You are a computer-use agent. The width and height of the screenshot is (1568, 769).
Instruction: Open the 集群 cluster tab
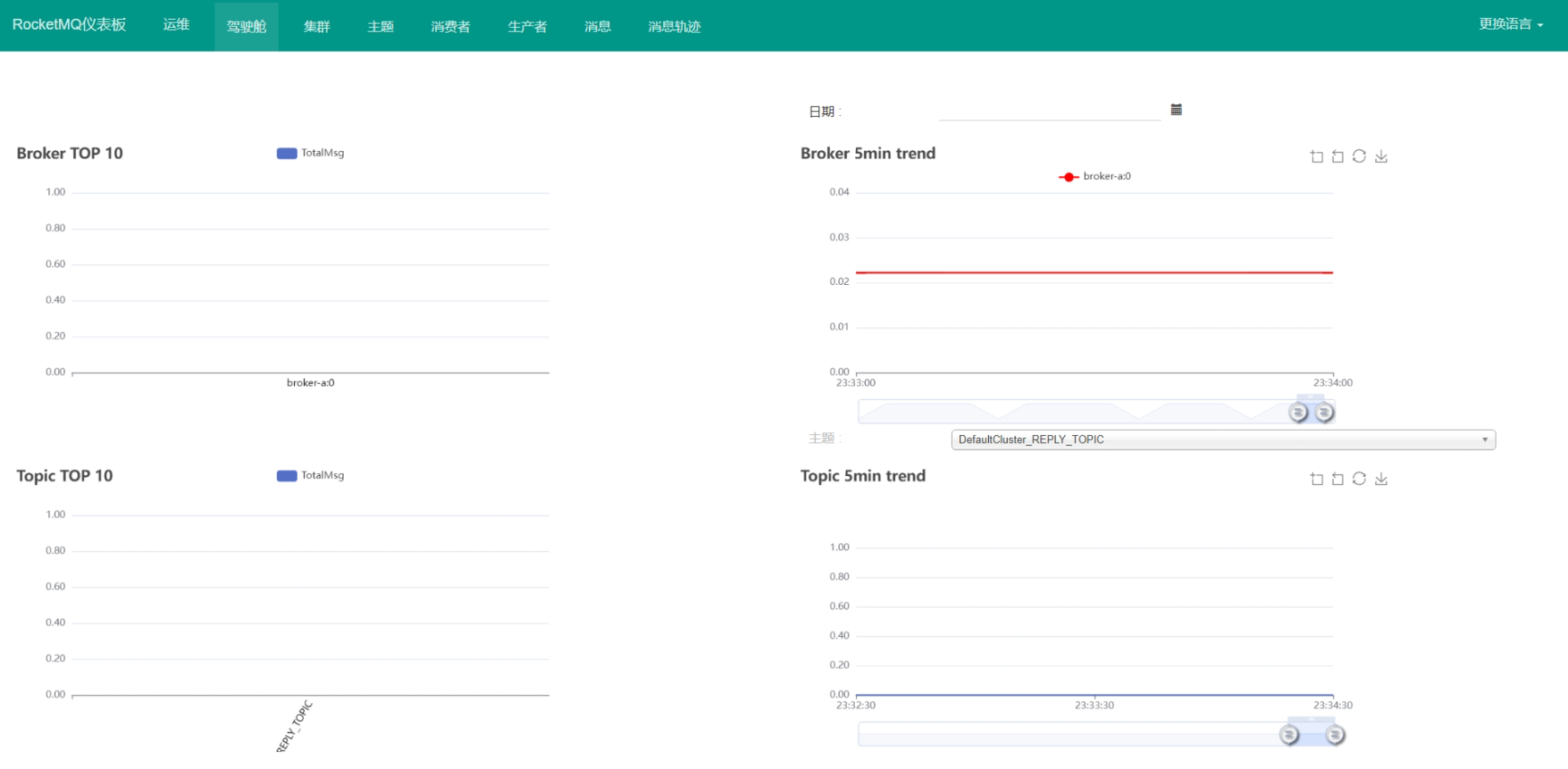point(317,26)
